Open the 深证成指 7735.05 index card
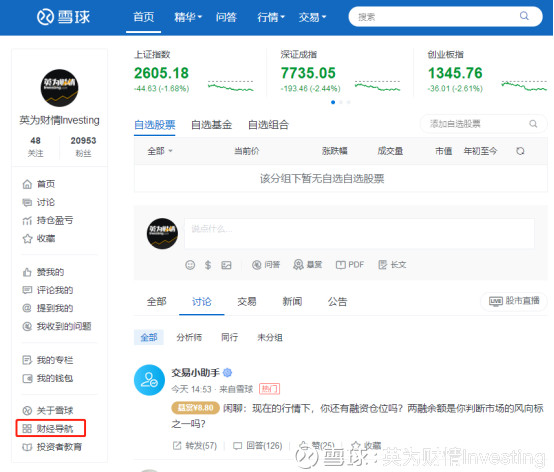554x472 pixels. [x=341, y=72]
